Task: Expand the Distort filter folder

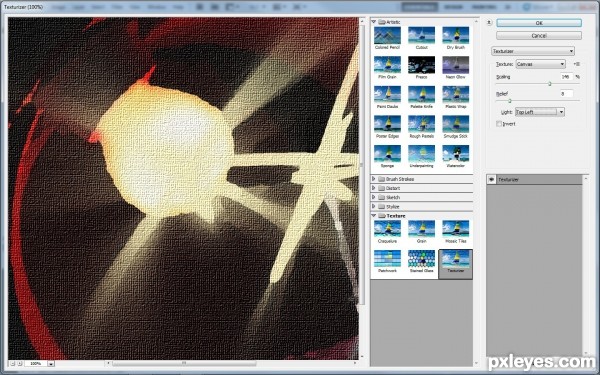Action: pos(373,188)
